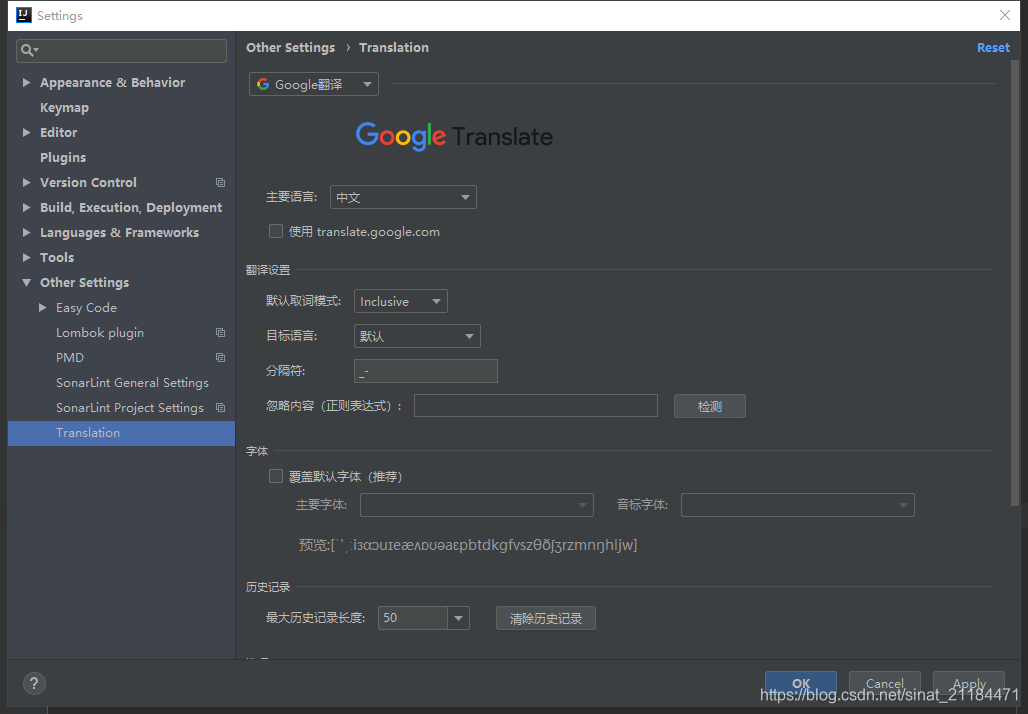Click project-level icon beside Lombok plugin
Viewport: 1028px width, 714px height.
(x=220, y=332)
